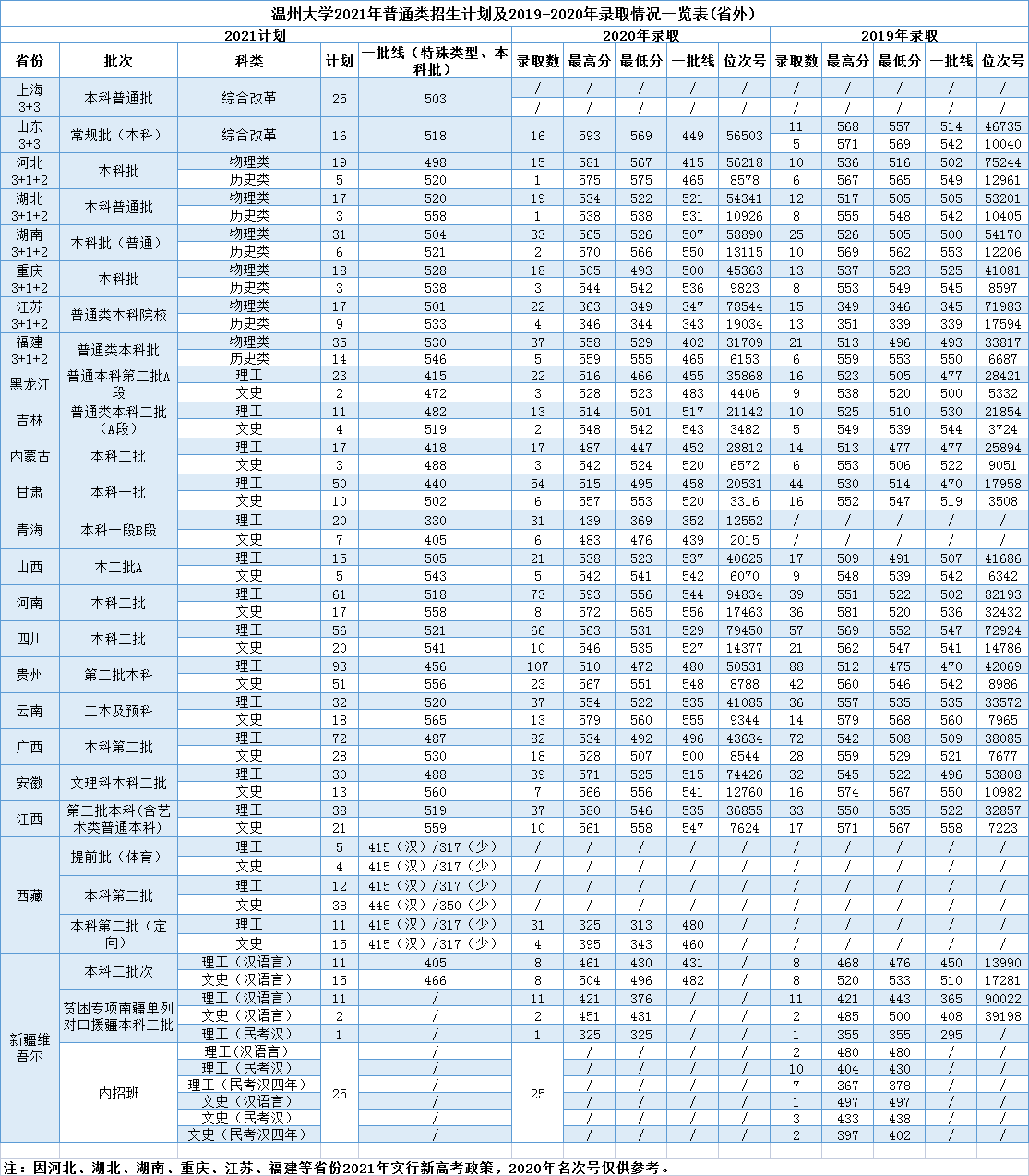This screenshot has height=1176, width=1029.
Task: Select the 2019年录取 header cell
Action: (x=899, y=35)
